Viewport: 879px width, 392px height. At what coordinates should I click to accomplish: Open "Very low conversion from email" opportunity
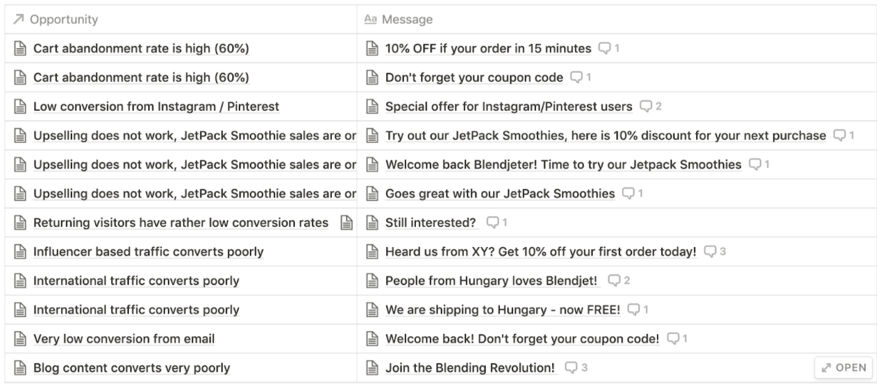tap(124, 339)
